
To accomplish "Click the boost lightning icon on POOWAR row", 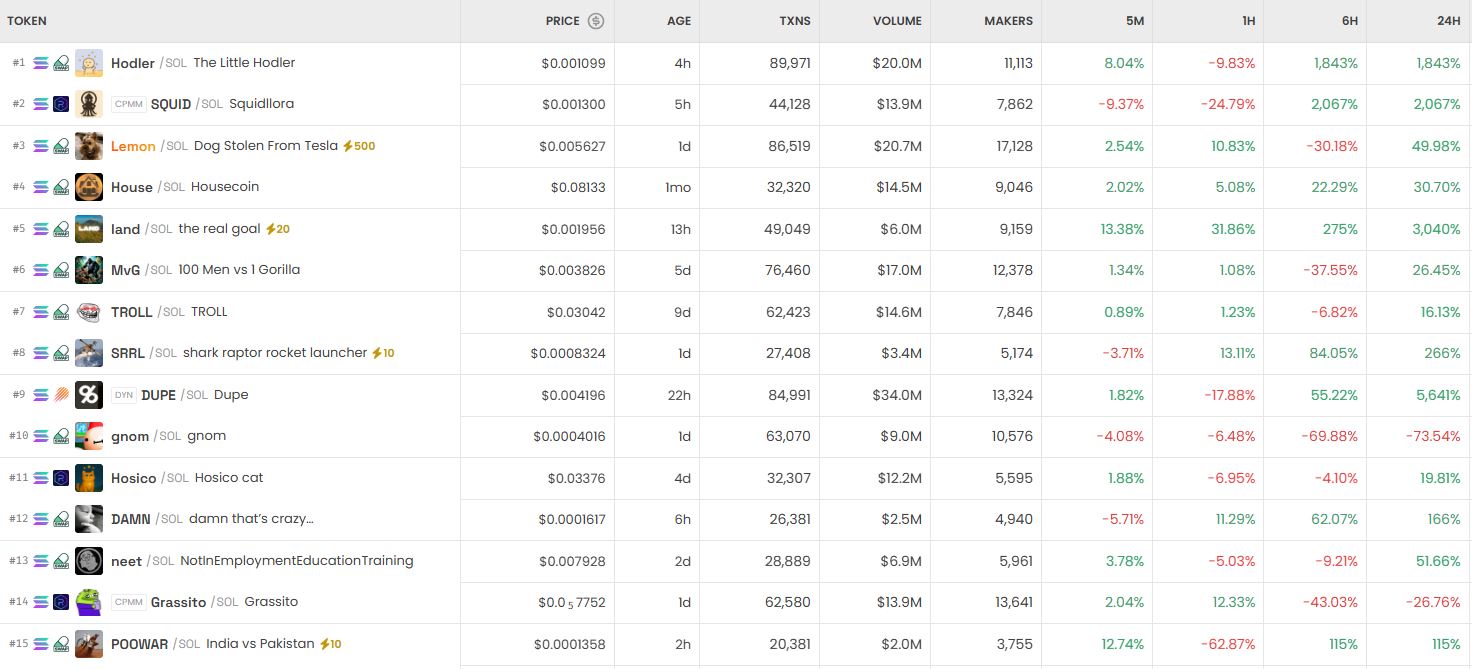I will [x=324, y=644].
